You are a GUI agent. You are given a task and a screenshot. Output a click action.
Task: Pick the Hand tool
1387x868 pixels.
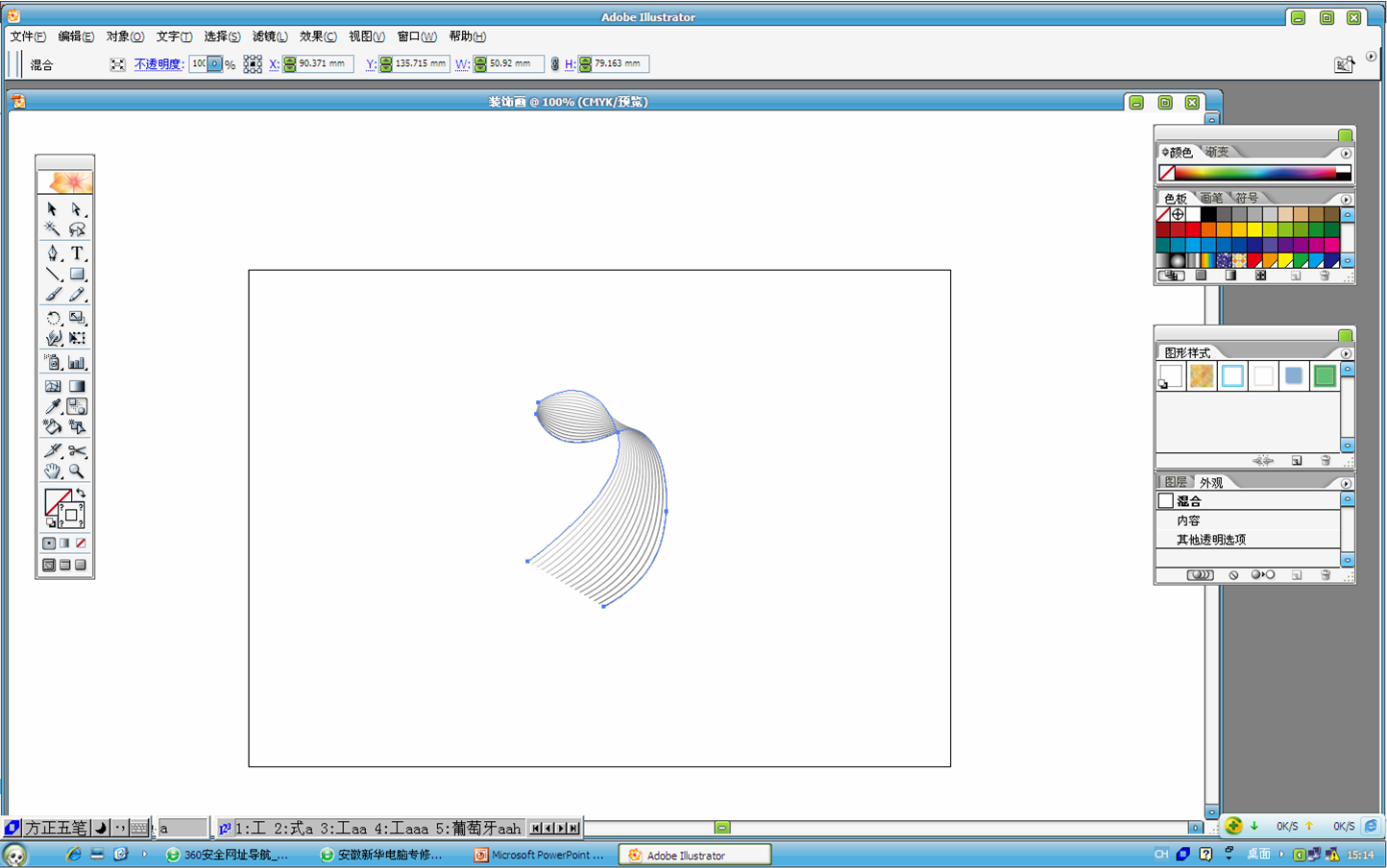pyautogui.click(x=53, y=471)
